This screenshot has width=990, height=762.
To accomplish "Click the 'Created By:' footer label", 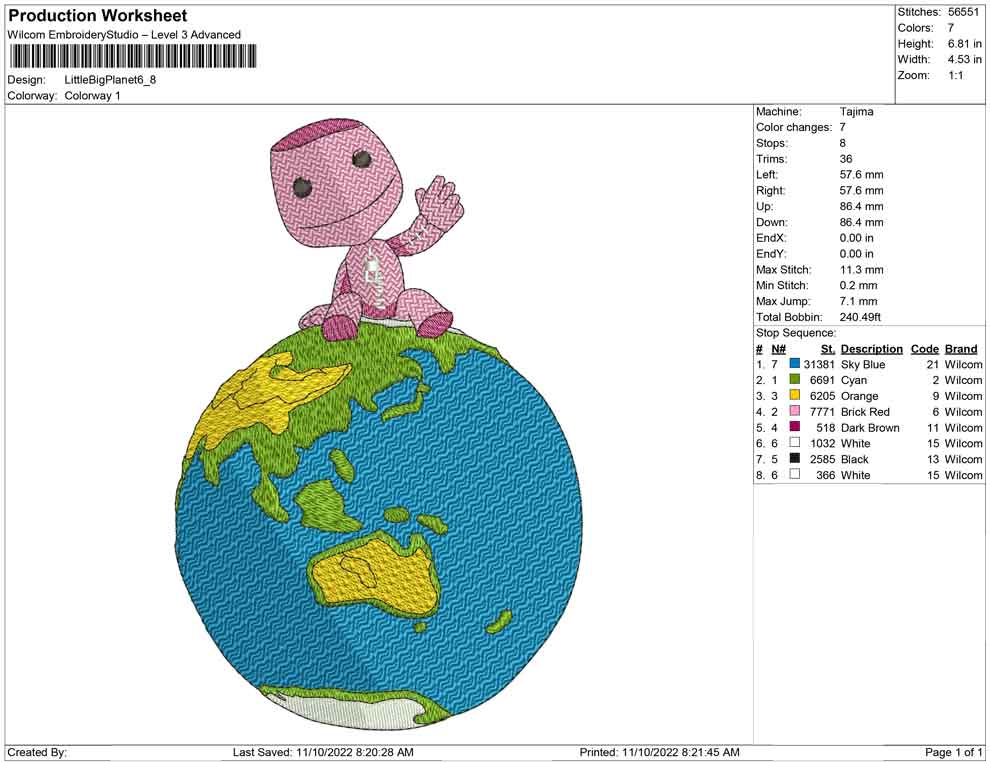I will [x=37, y=752].
